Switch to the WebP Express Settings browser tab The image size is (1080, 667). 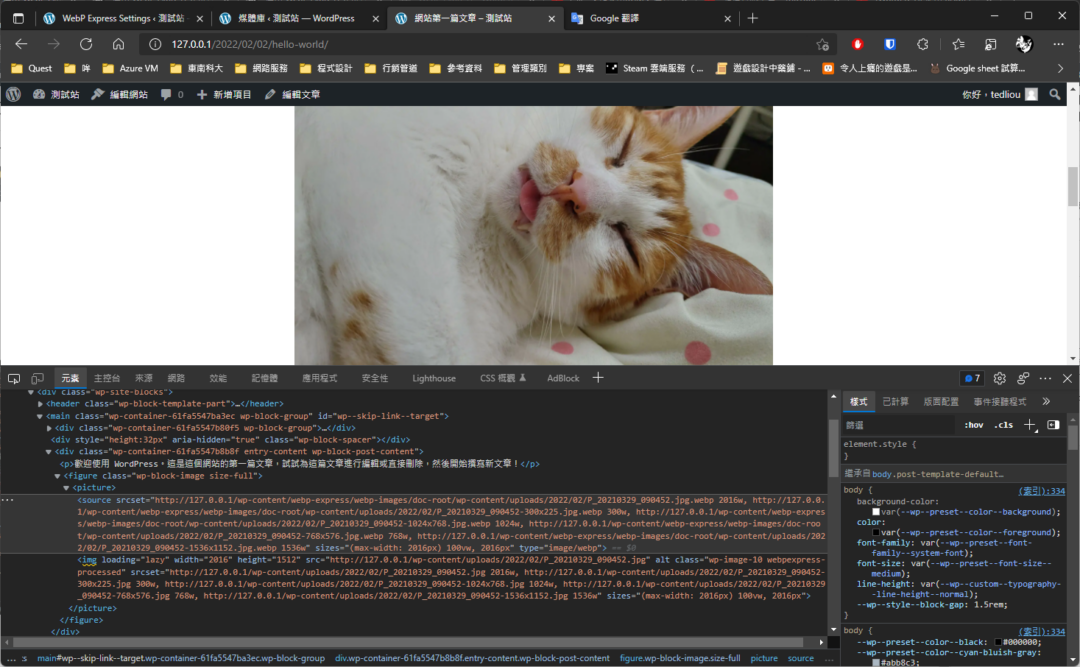[123, 19]
